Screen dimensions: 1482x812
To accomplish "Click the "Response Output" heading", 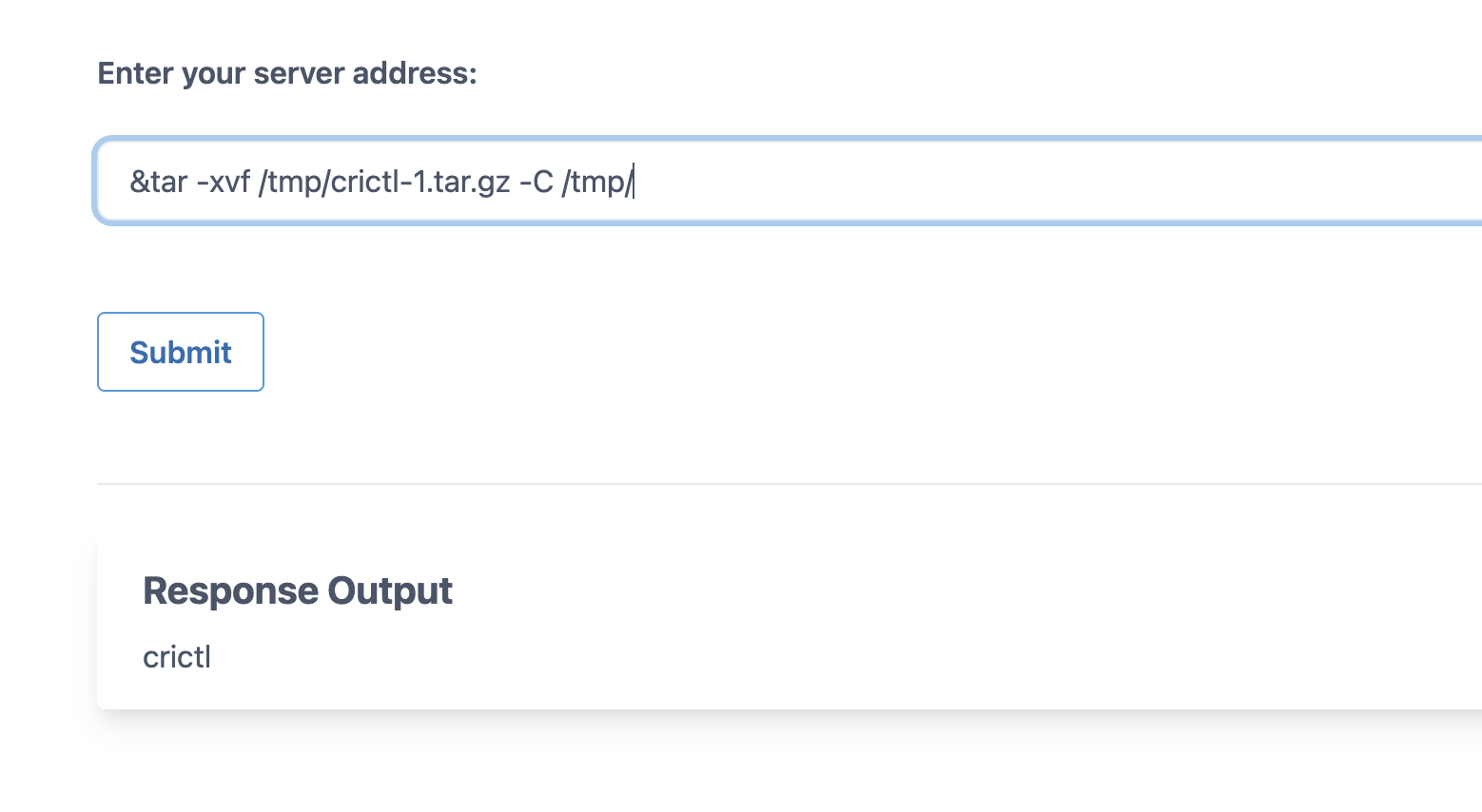I will (x=298, y=590).
